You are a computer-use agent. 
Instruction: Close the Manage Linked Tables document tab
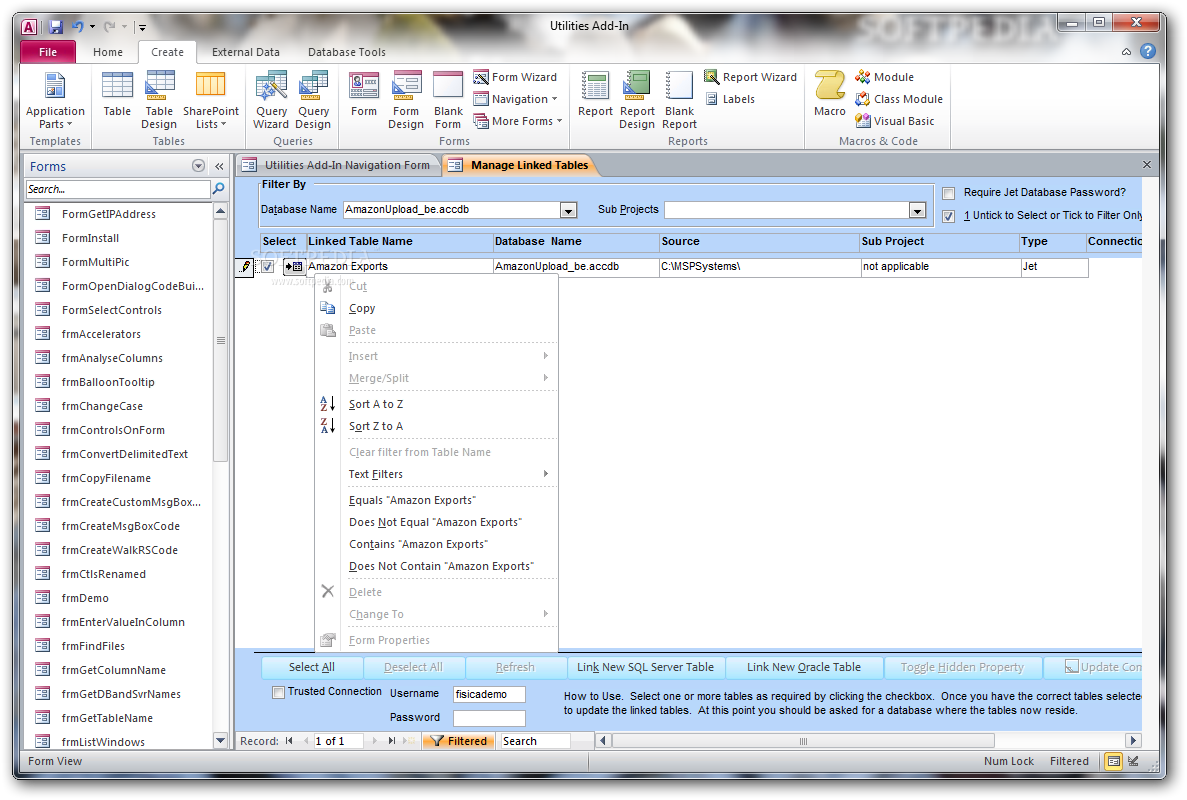click(1147, 164)
